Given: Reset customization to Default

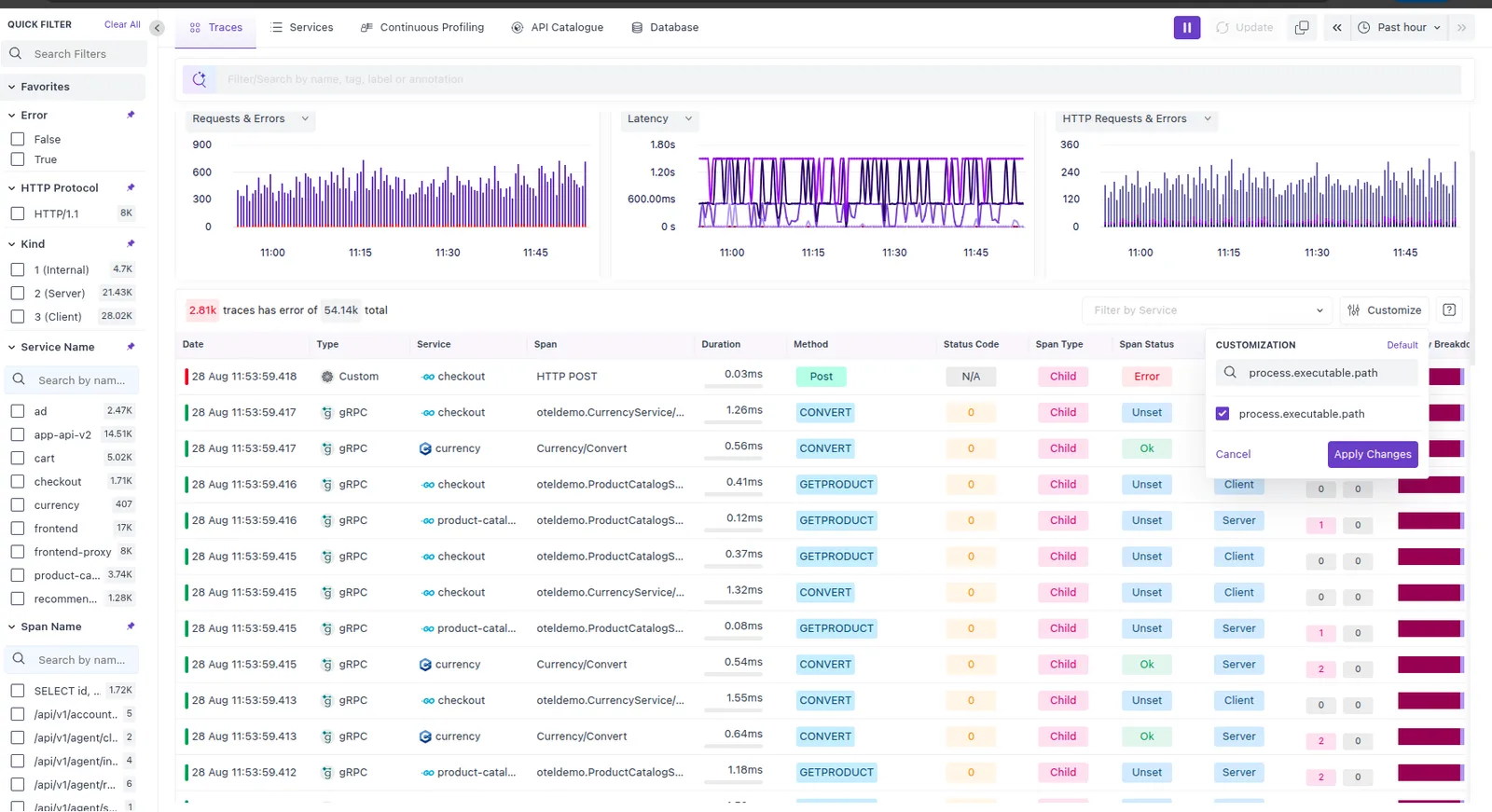Looking at the screenshot, I should click(x=1402, y=345).
